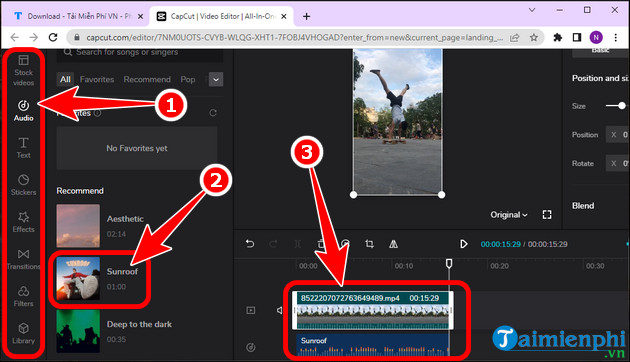Image resolution: width=630 pixels, height=362 pixels.
Task: Click the timeline playhead marker
Action: [449, 264]
